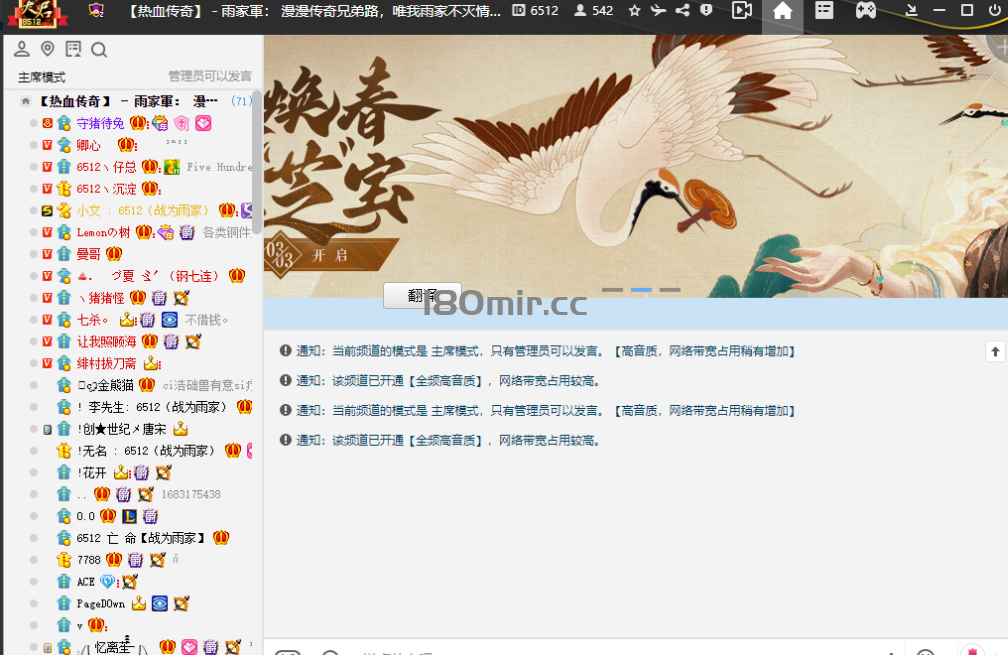Open the 542 online users count
This screenshot has width=1008, height=655.
(x=593, y=11)
